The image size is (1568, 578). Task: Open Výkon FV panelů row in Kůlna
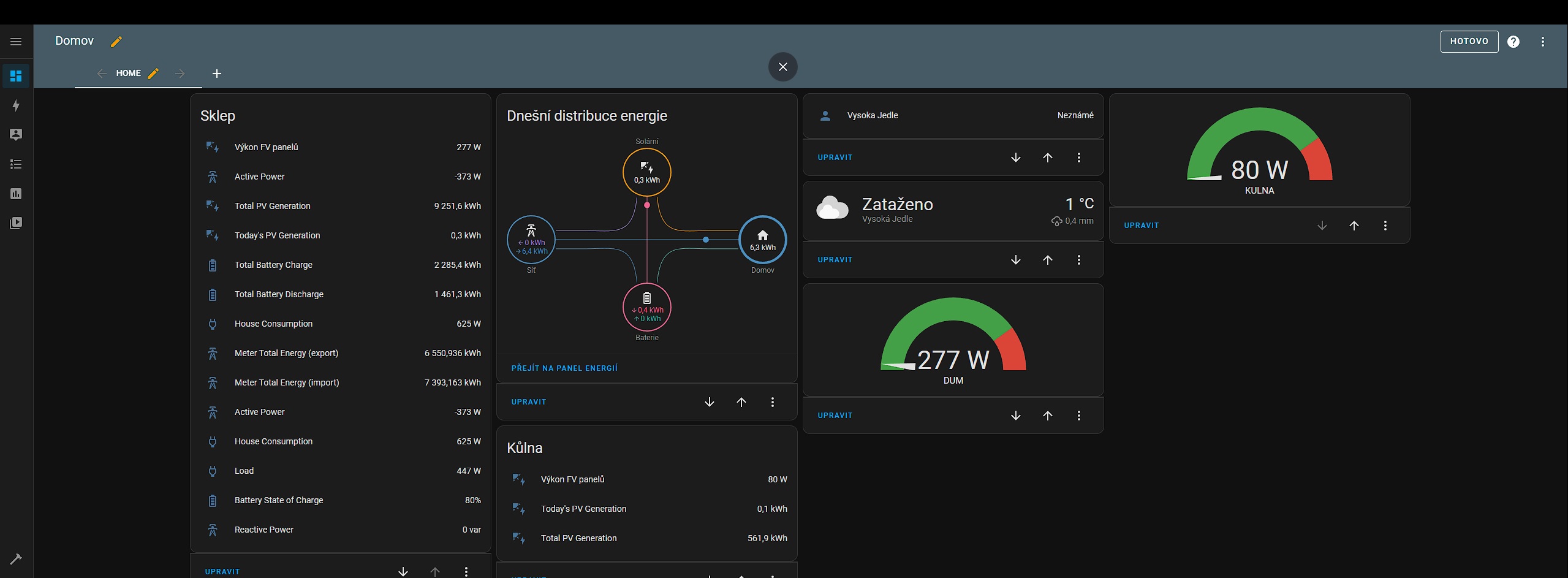[647, 479]
